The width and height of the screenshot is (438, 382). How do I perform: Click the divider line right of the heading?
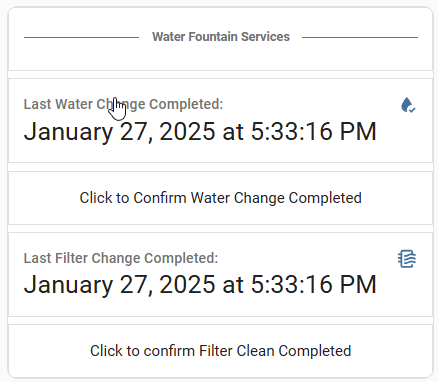point(360,37)
